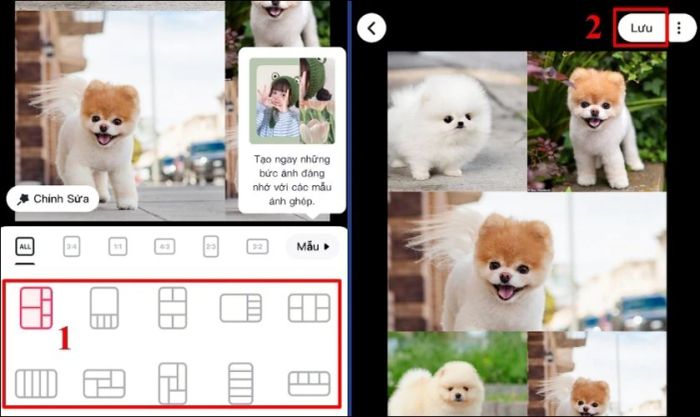This screenshot has width=700, height=417.
Task: Open the three-dot more options menu
Action: pyautogui.click(x=679, y=28)
